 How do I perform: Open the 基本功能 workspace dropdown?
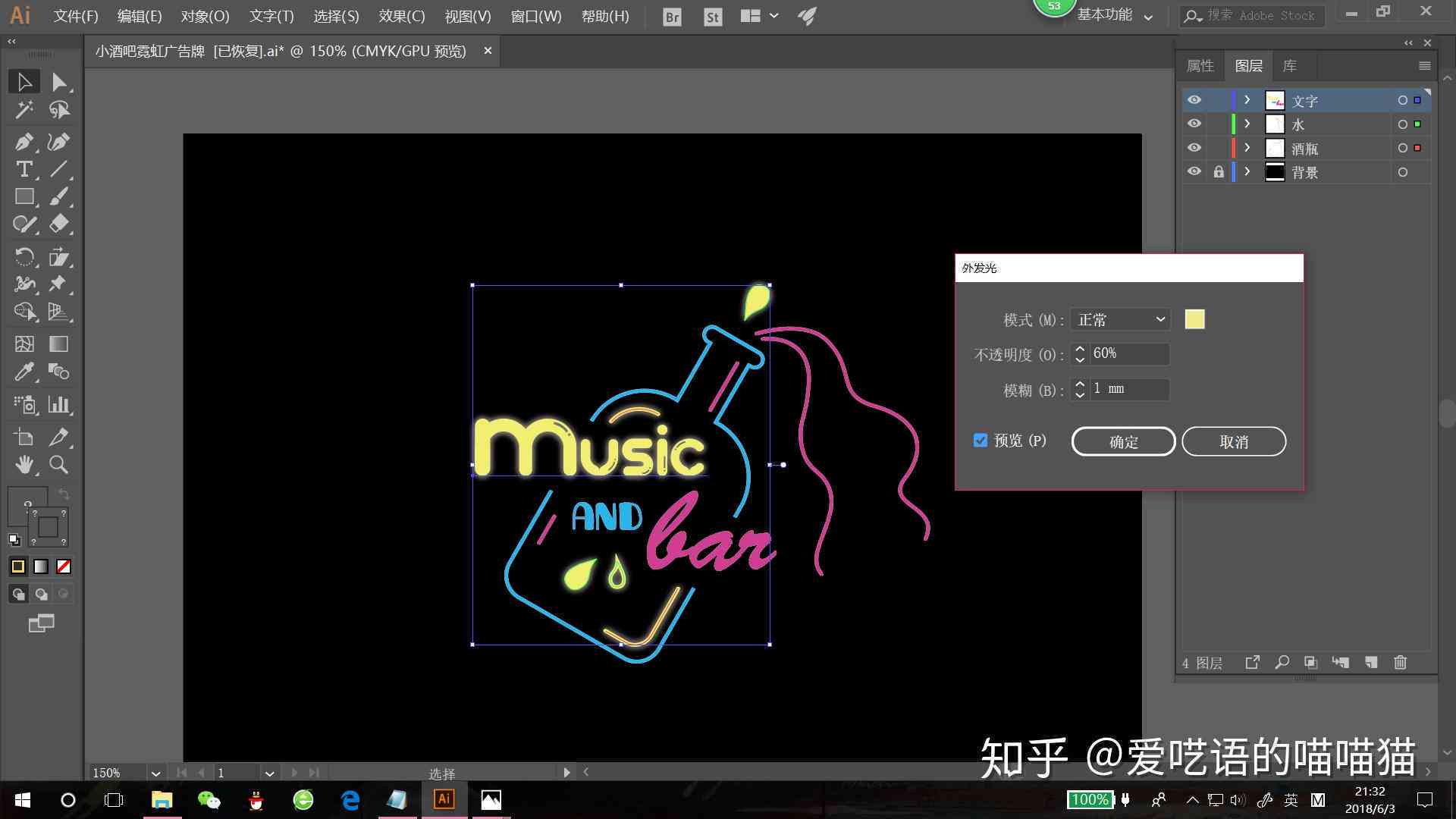click(1115, 15)
